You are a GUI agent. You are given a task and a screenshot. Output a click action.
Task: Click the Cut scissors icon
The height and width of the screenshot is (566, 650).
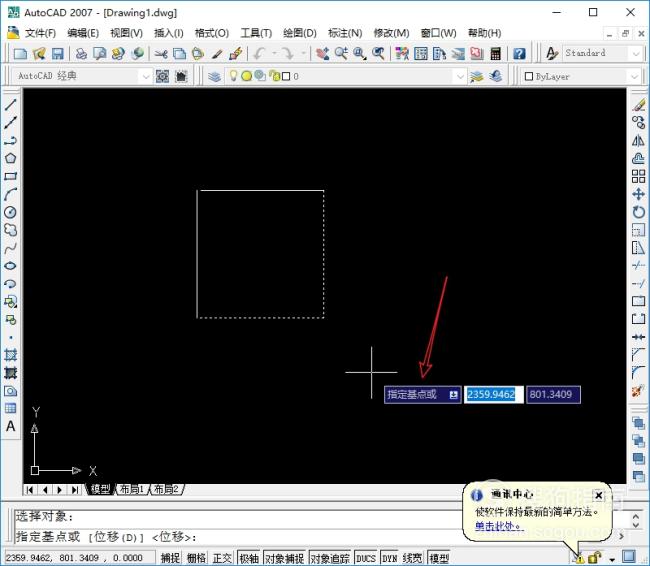click(x=161, y=53)
